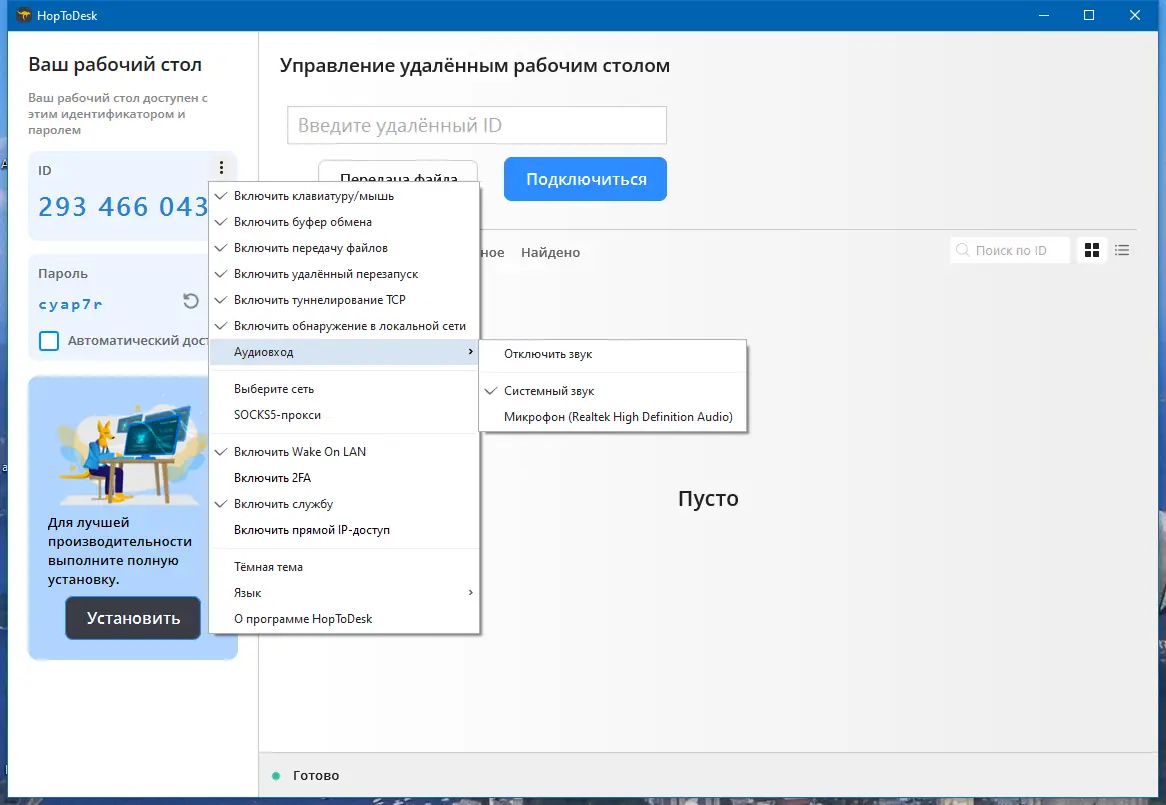The image size is (1166, 805).
Task: Expand the Language (Язык) submenu
Action: tap(344, 593)
